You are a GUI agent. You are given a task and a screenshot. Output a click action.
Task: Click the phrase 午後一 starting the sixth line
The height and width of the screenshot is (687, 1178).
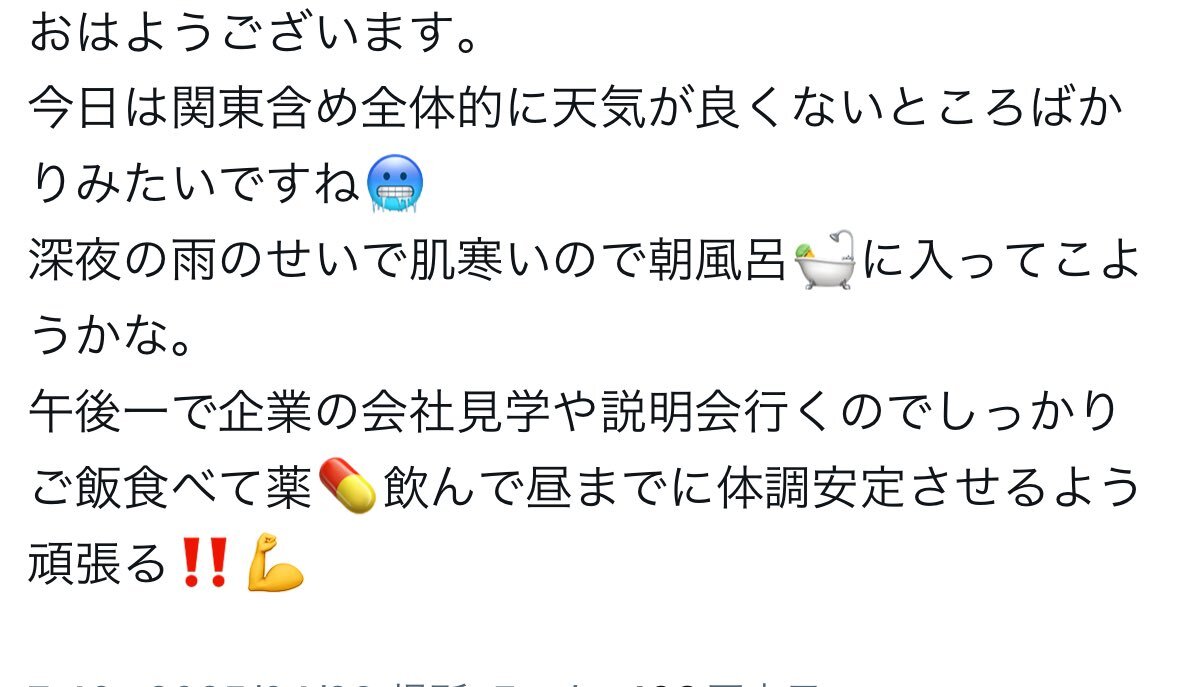pyautogui.click(x=99, y=412)
